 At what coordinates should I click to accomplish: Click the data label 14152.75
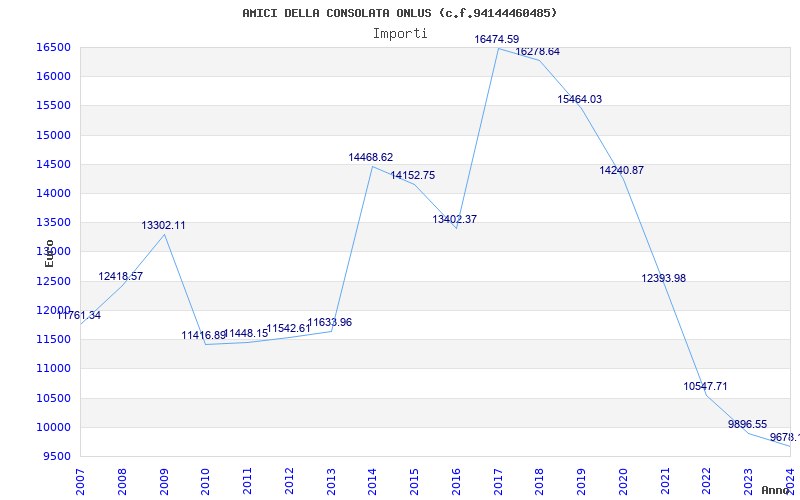pyautogui.click(x=413, y=176)
